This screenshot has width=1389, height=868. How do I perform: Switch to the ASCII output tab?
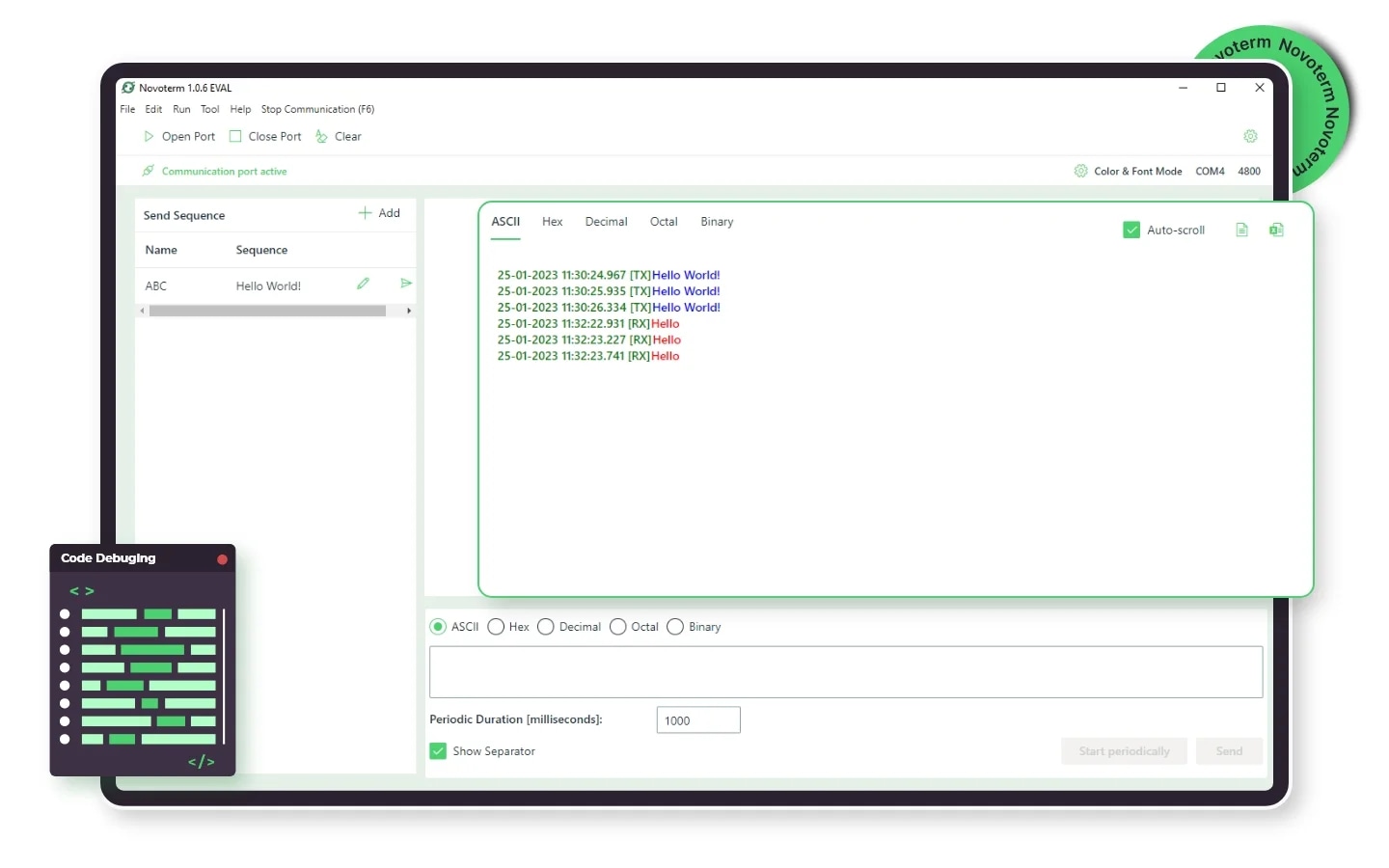click(x=505, y=222)
